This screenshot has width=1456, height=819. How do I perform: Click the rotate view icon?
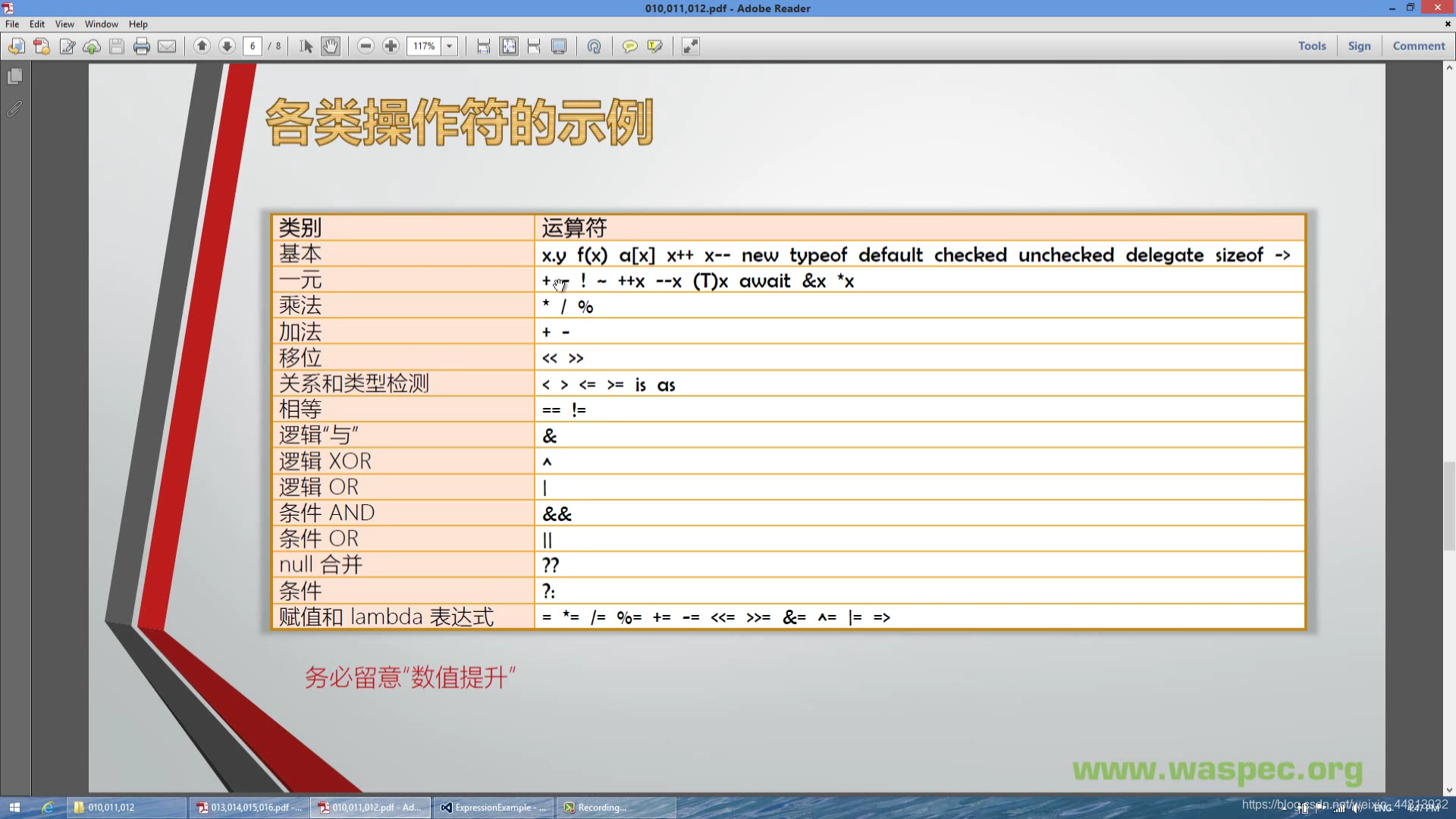click(x=594, y=46)
